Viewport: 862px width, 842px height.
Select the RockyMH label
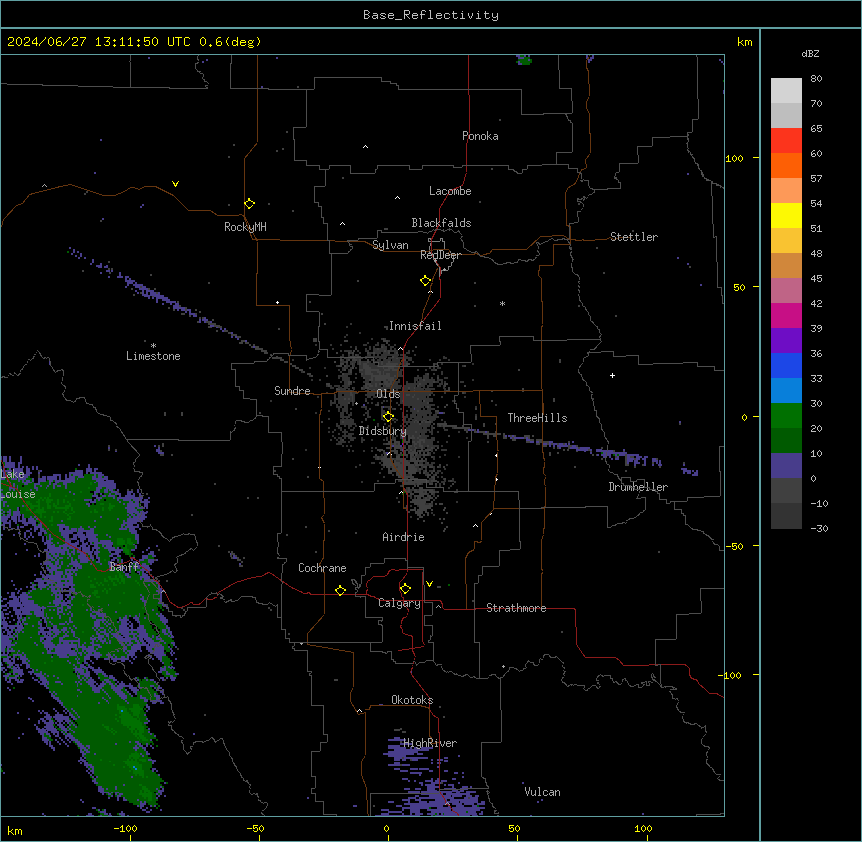[x=245, y=227]
